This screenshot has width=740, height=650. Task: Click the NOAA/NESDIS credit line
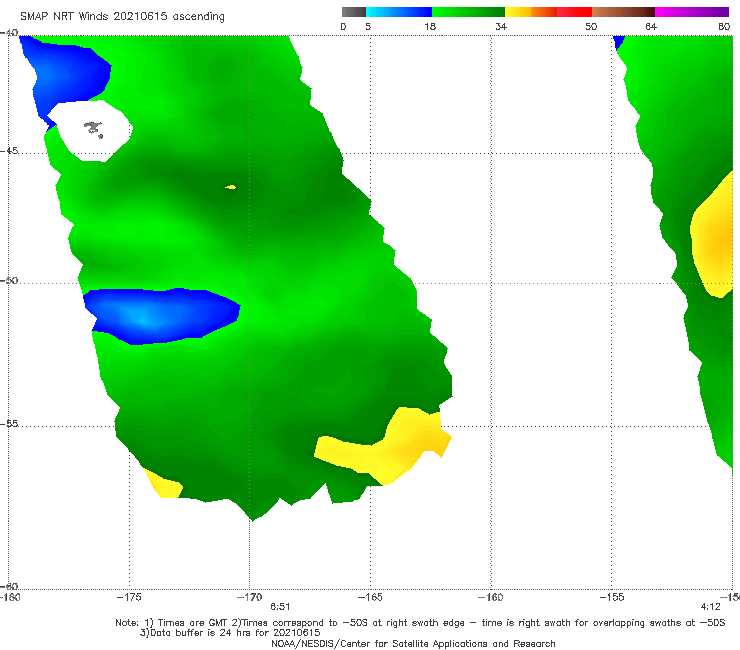coord(413,643)
